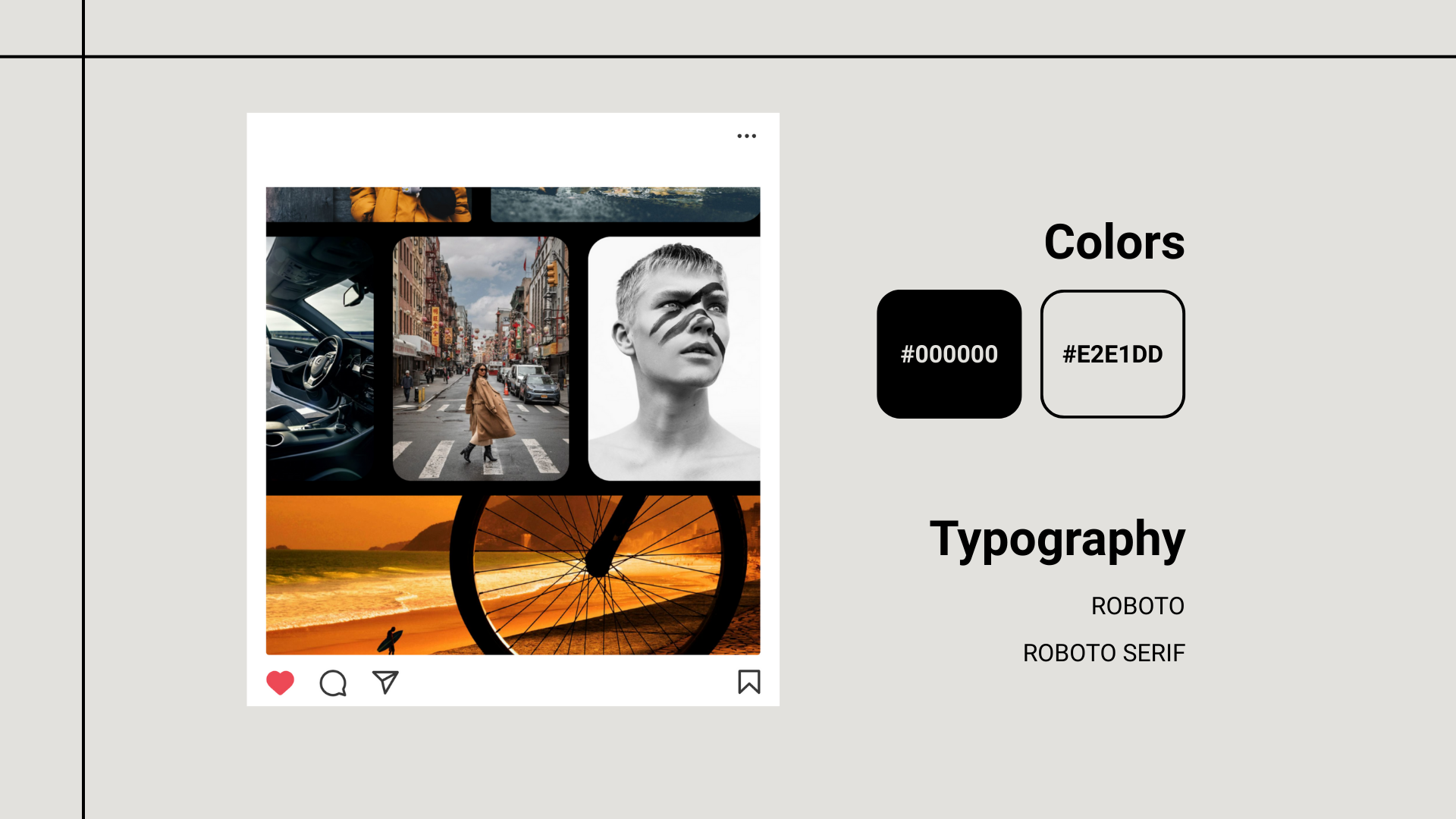Click the white post card header area

(513, 149)
